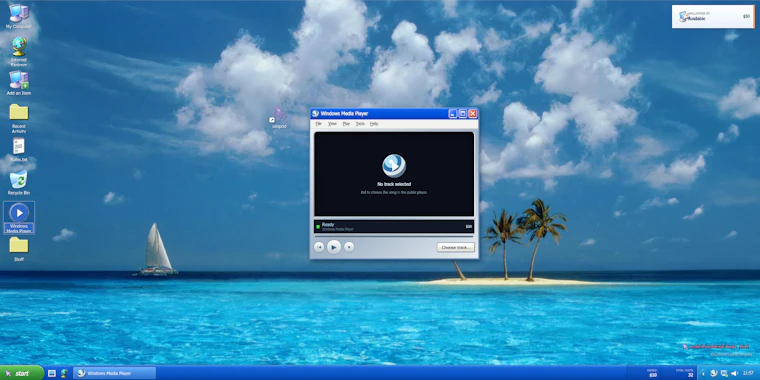Image resolution: width=760 pixels, height=380 pixels.
Task: Open the File menu in Media Player
Action: 318,124
